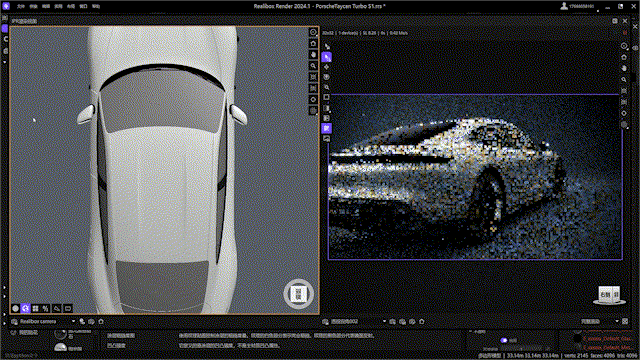Image resolution: width=640 pixels, height=360 pixels.
Task: Click the percent icon in the left viewport bottom bar
Action: point(46,309)
